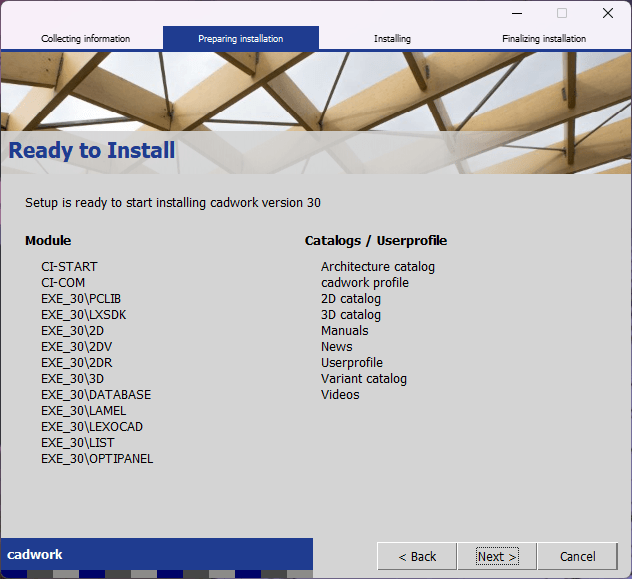Screen dimensions: 632x579
Task: Click the EXE_30\3D module line
Action: (x=73, y=379)
